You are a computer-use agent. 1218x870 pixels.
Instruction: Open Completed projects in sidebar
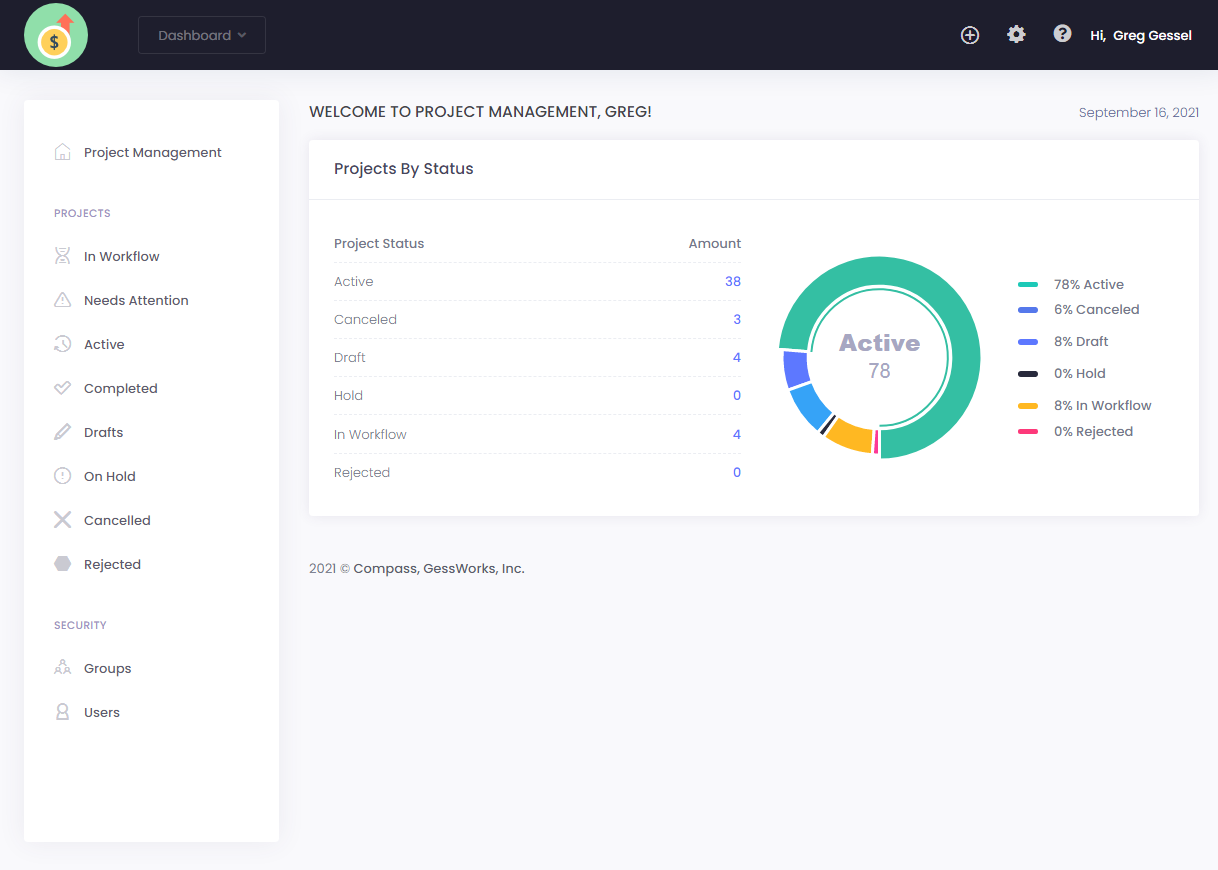pyautogui.click(x=121, y=388)
